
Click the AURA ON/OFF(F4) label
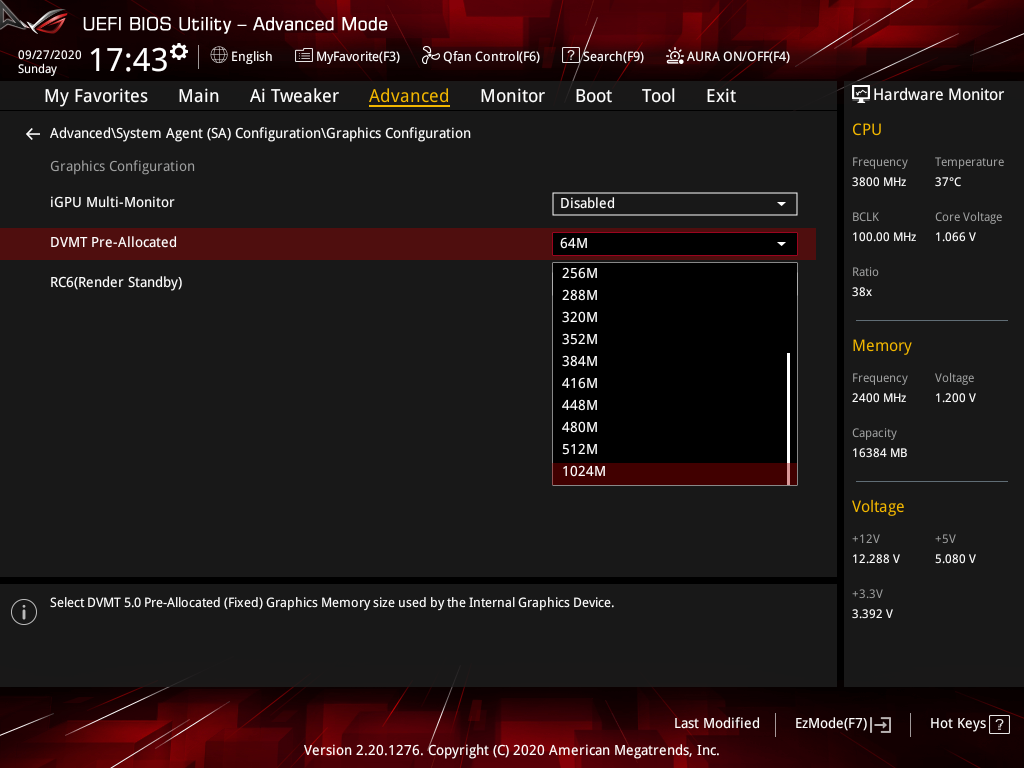[738, 57]
